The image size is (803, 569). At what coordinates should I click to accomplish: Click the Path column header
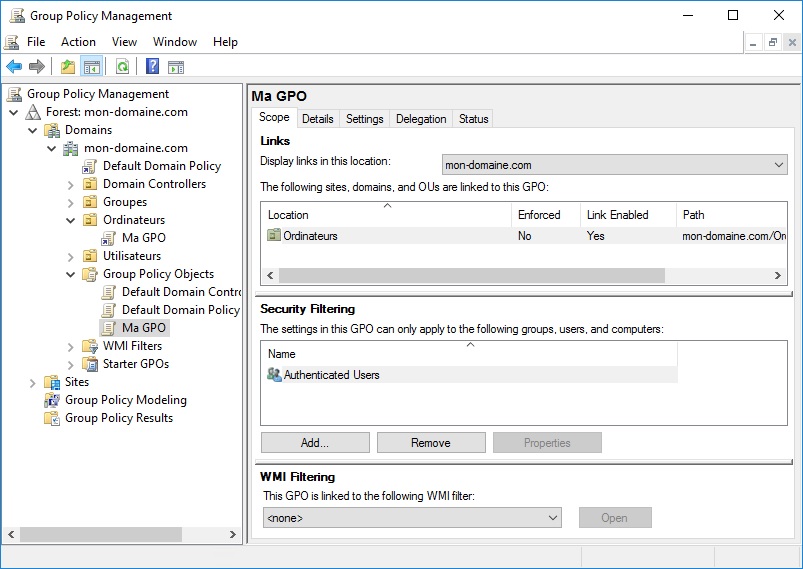(731, 215)
